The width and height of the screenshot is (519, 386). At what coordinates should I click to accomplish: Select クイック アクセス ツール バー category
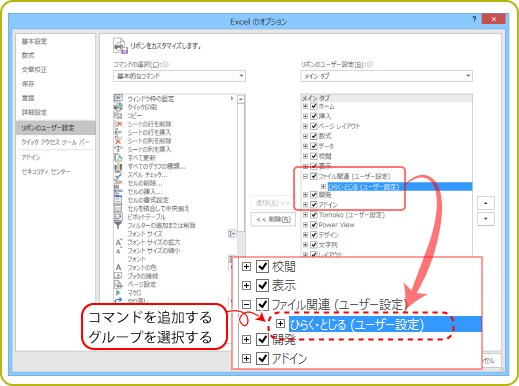[56, 142]
